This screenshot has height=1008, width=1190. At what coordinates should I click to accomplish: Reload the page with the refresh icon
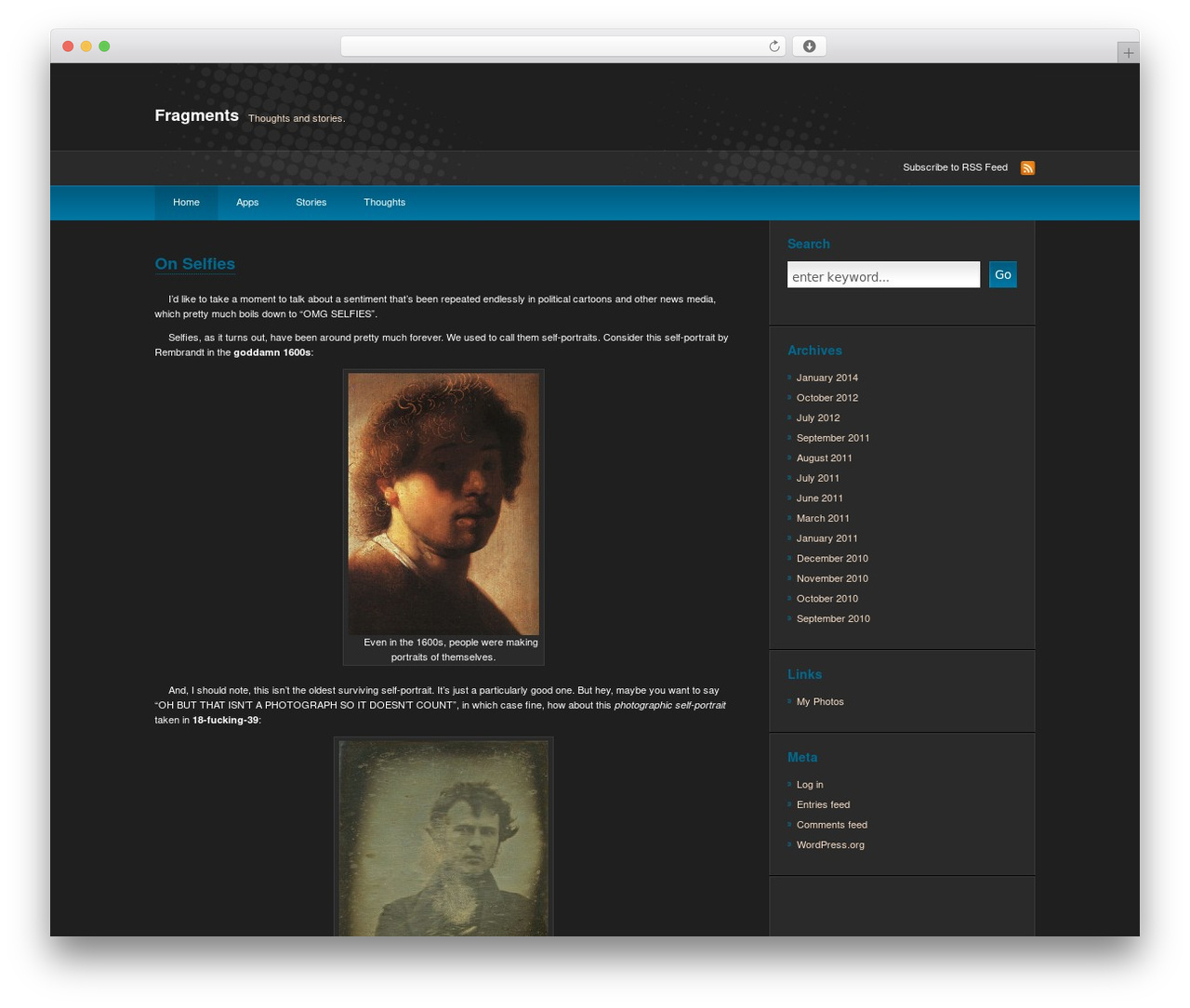pos(773,46)
